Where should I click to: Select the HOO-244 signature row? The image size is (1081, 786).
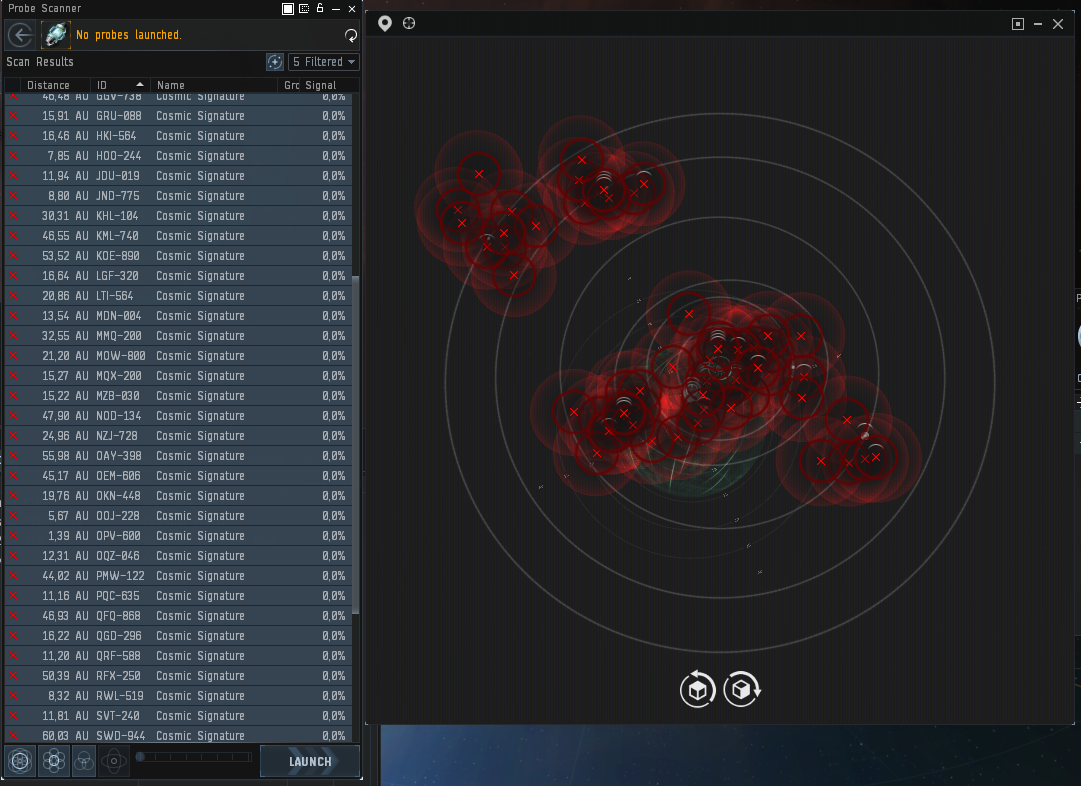tap(178, 156)
